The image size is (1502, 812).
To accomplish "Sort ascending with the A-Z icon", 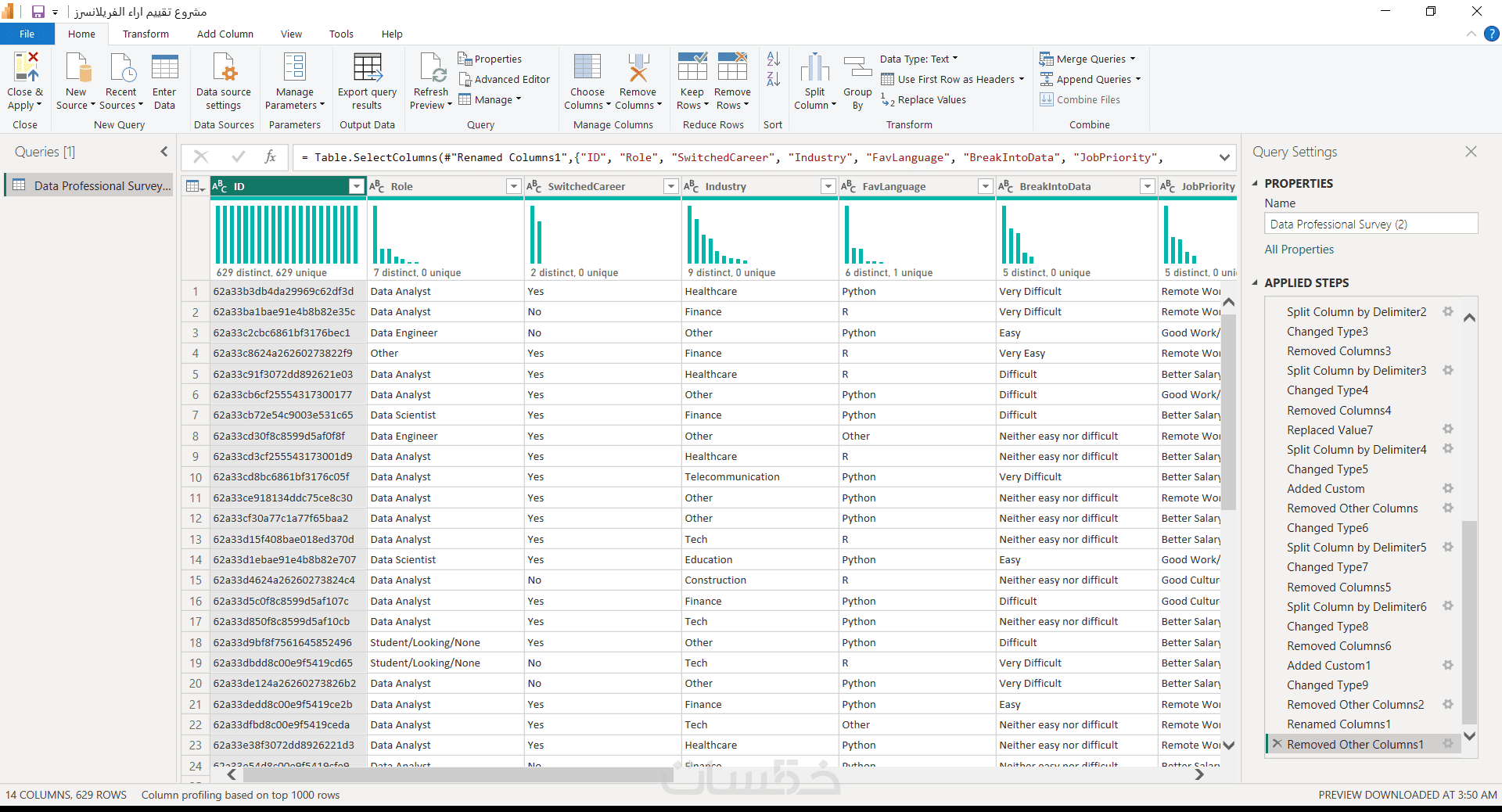I will click(x=773, y=59).
